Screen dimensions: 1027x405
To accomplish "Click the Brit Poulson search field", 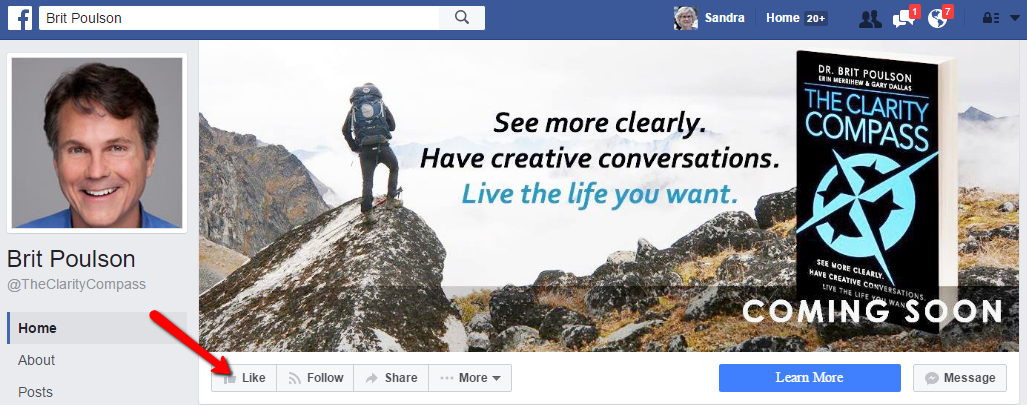I will 239,18.
